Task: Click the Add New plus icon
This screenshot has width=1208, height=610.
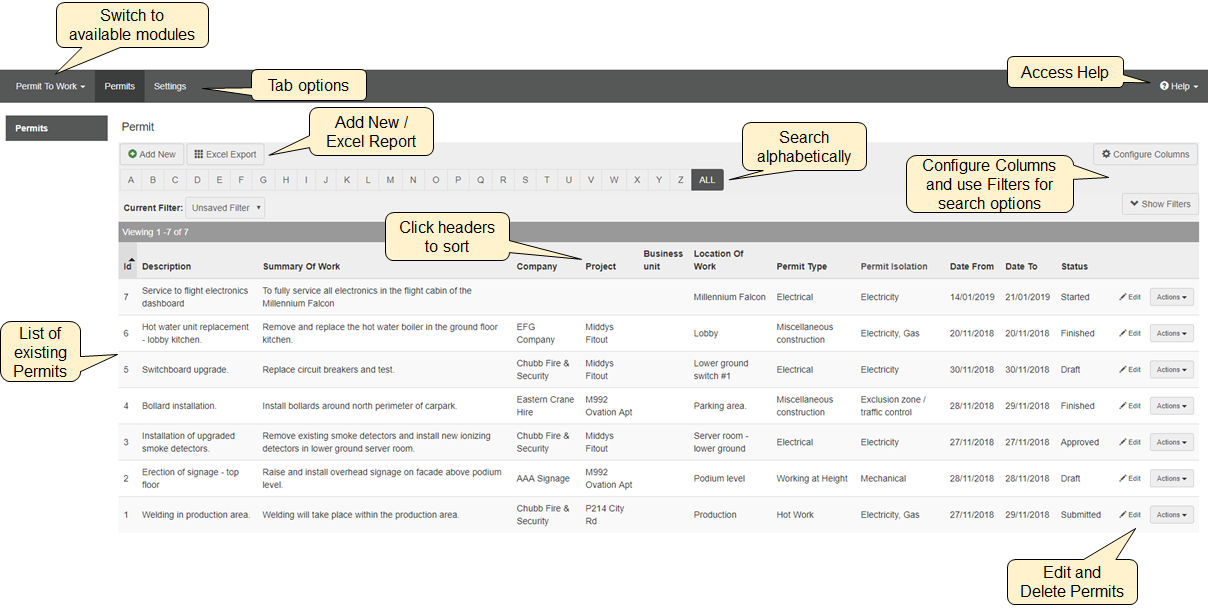Action: pos(132,155)
